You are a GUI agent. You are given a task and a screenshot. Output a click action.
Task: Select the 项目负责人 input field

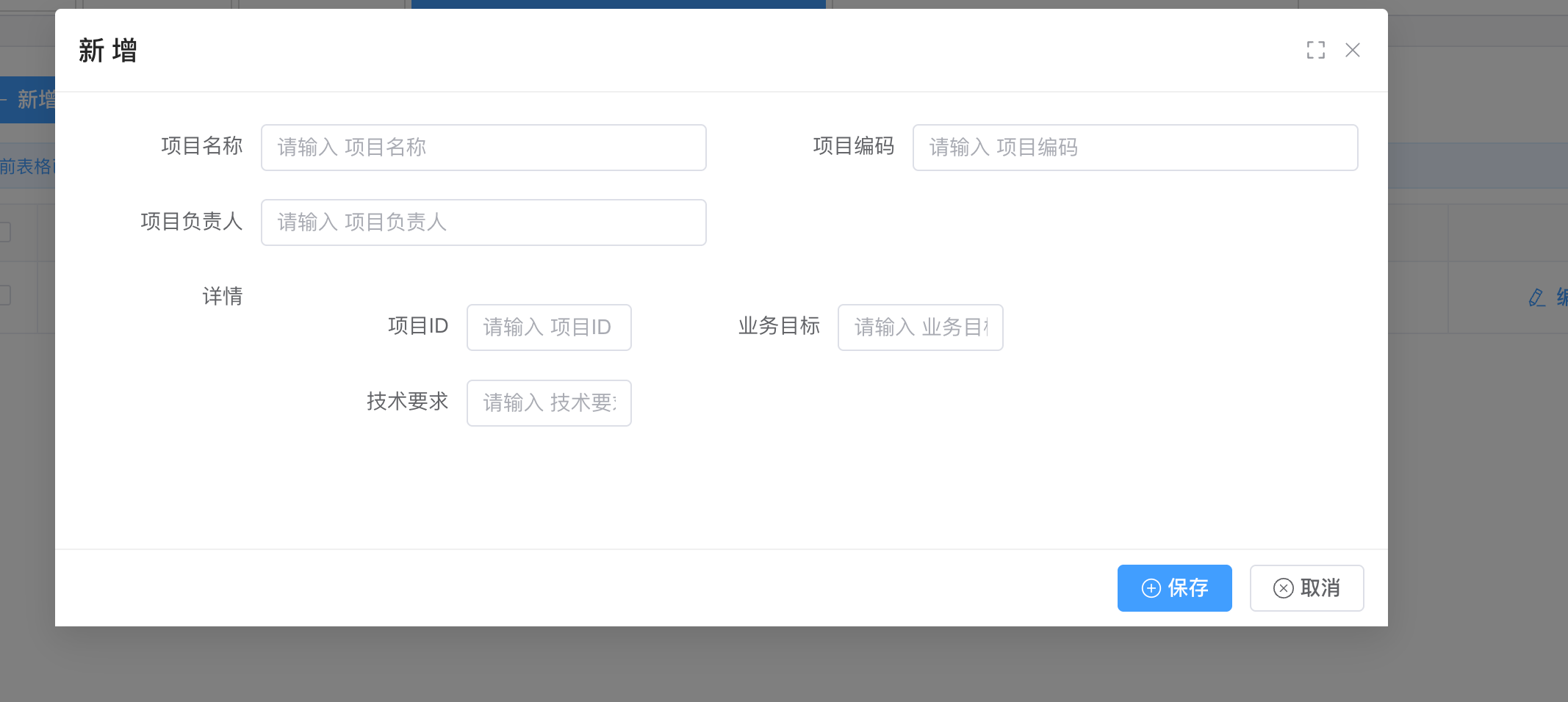(483, 222)
